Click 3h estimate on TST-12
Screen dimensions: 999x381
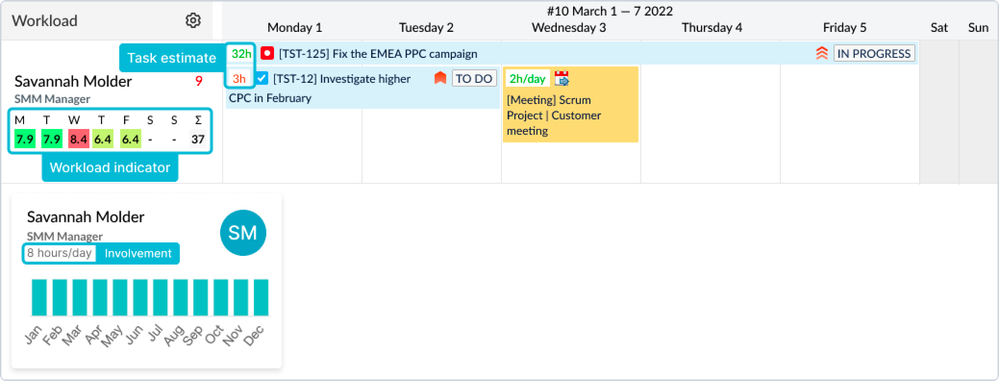coord(240,79)
